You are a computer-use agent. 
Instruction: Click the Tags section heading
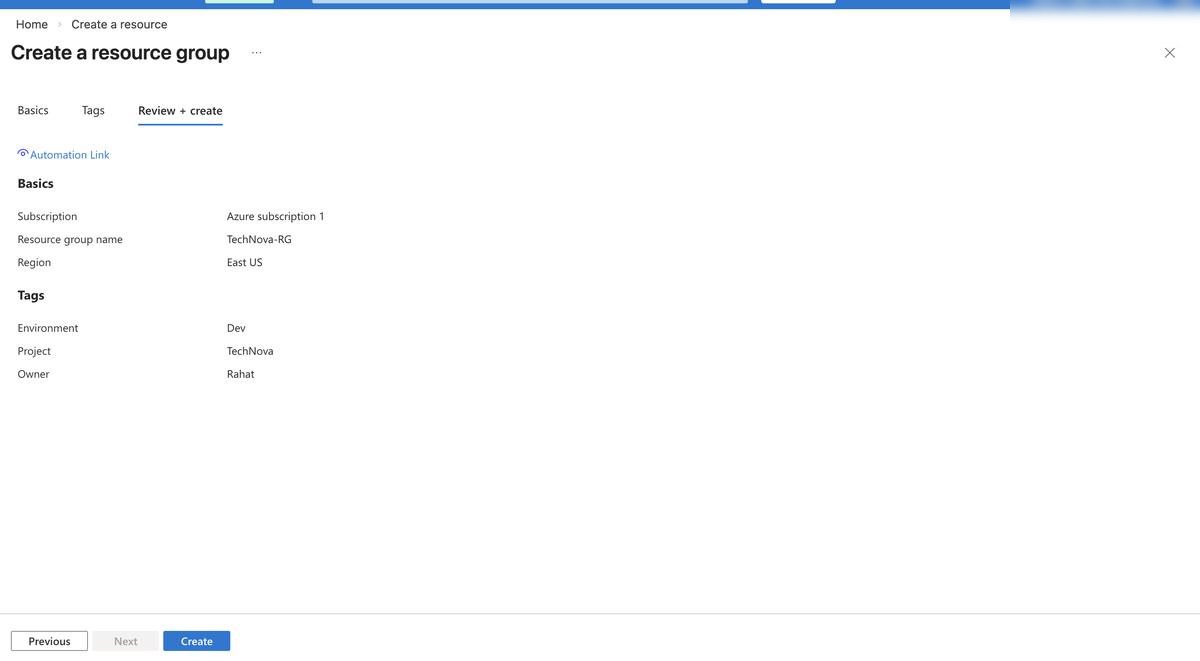(31, 296)
